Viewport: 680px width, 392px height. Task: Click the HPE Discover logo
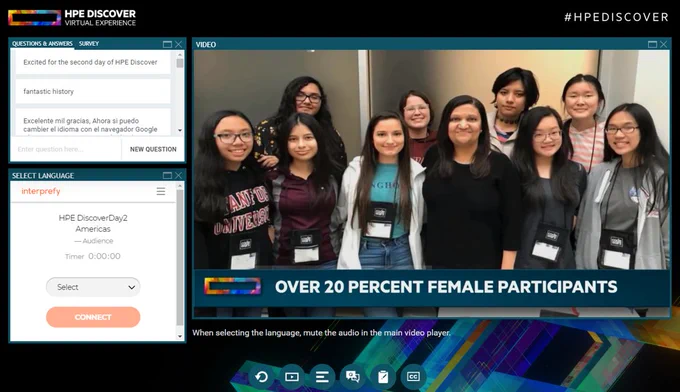tap(72, 18)
